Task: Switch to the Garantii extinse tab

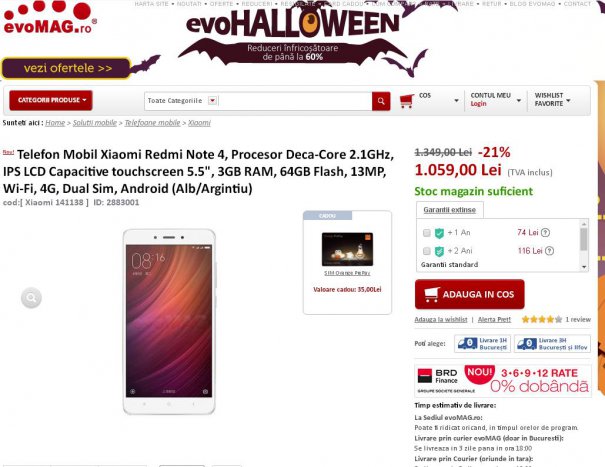Action: 450,210
